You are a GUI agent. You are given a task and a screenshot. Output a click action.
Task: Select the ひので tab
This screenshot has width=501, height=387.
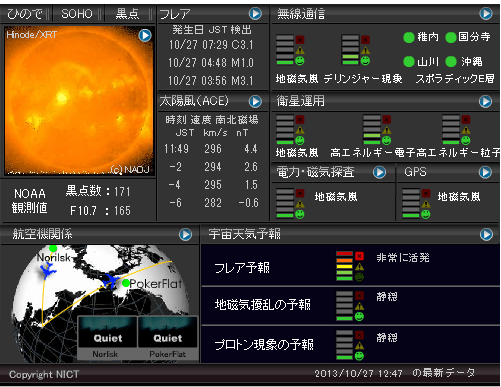[x=25, y=14]
